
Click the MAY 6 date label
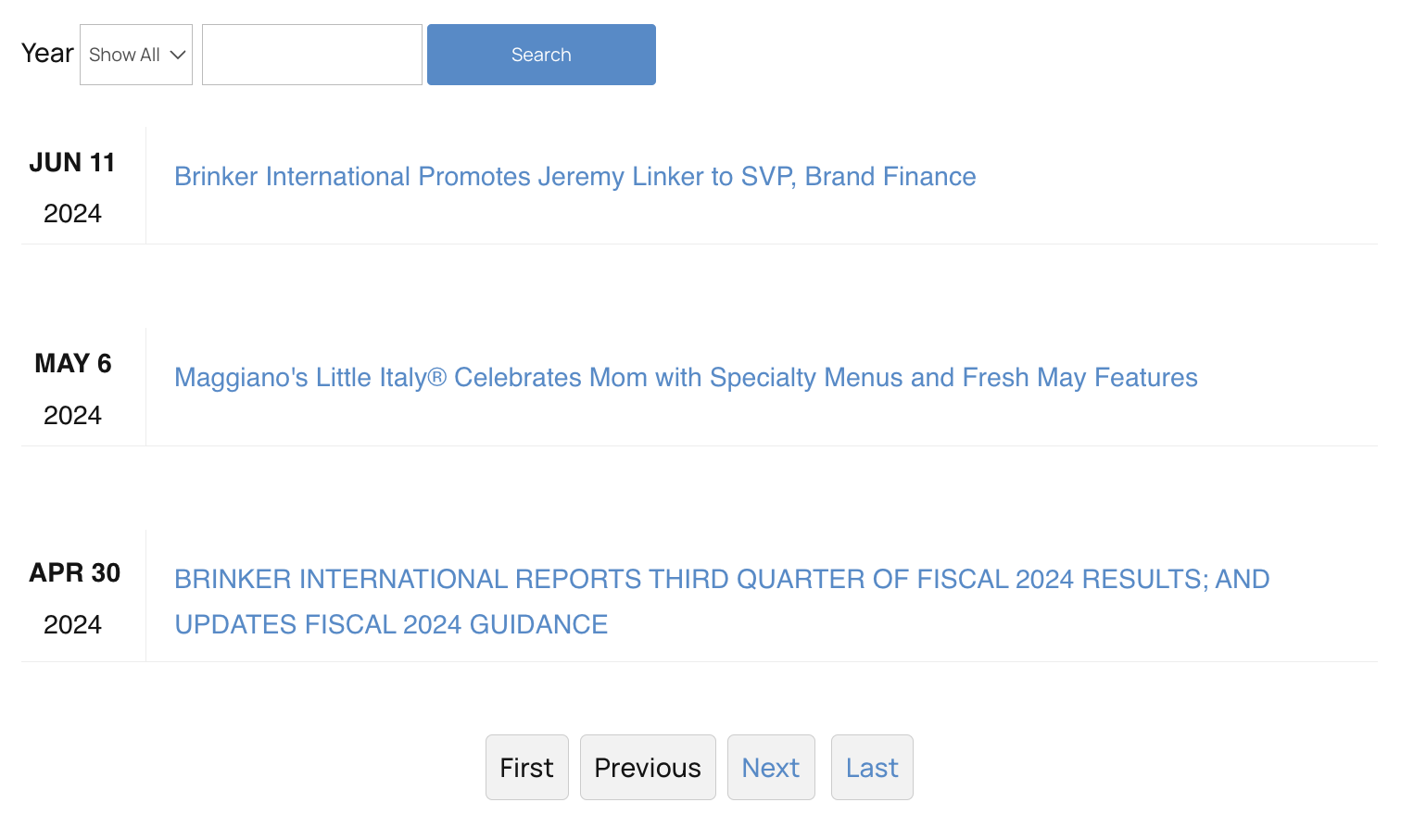click(72, 364)
